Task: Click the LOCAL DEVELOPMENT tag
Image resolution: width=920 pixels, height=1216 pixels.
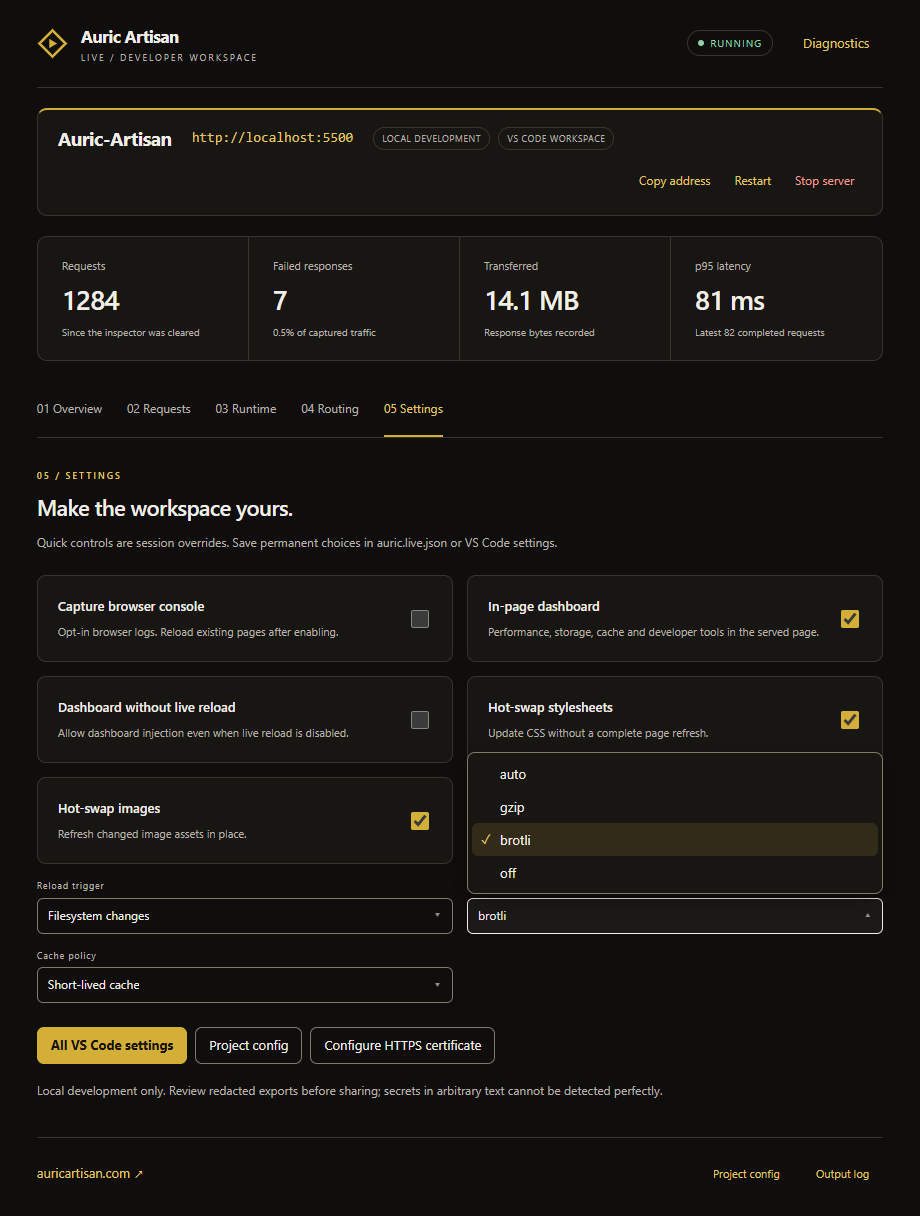Action: [431, 138]
